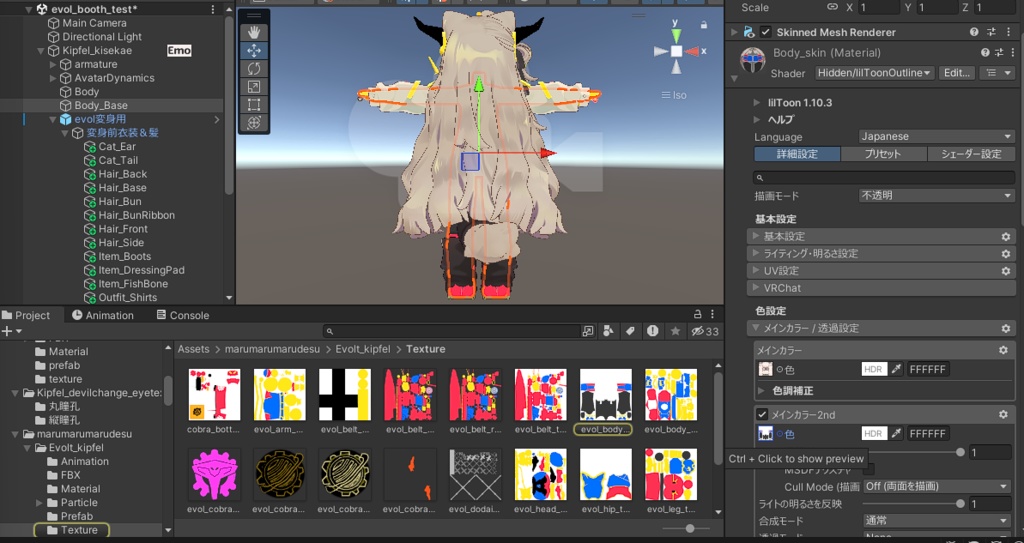The height and width of the screenshot is (543, 1024).
Task: Expand armature in hierarchy
Action: 53,65
